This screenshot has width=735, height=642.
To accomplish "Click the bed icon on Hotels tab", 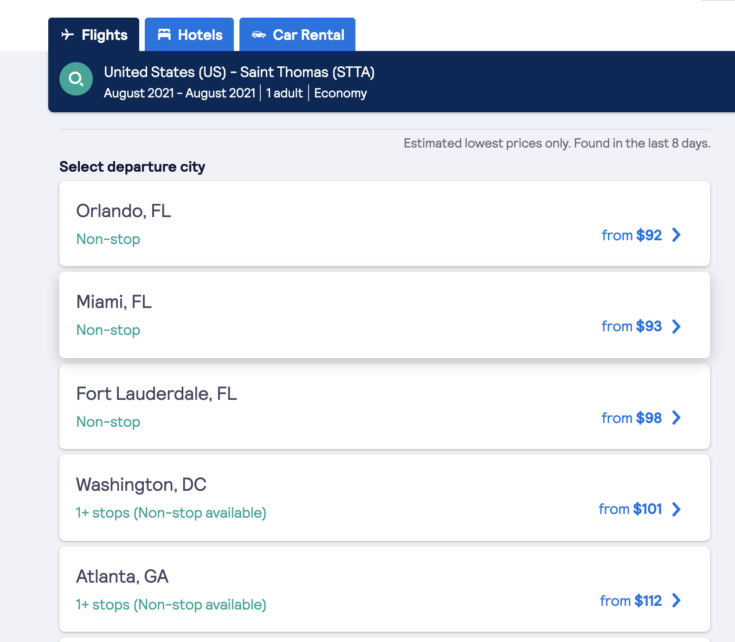I will (x=164, y=35).
